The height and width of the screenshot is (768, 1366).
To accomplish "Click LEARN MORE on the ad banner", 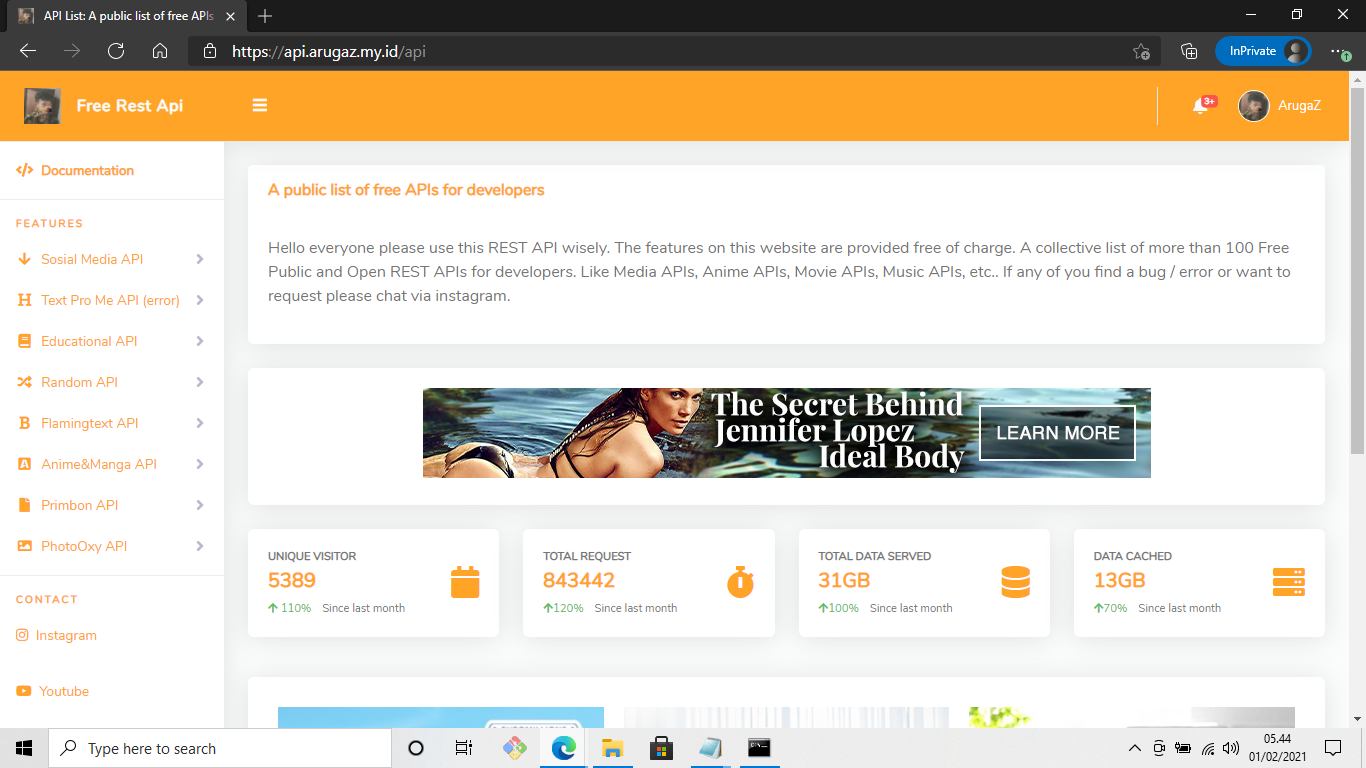I will click(1057, 433).
